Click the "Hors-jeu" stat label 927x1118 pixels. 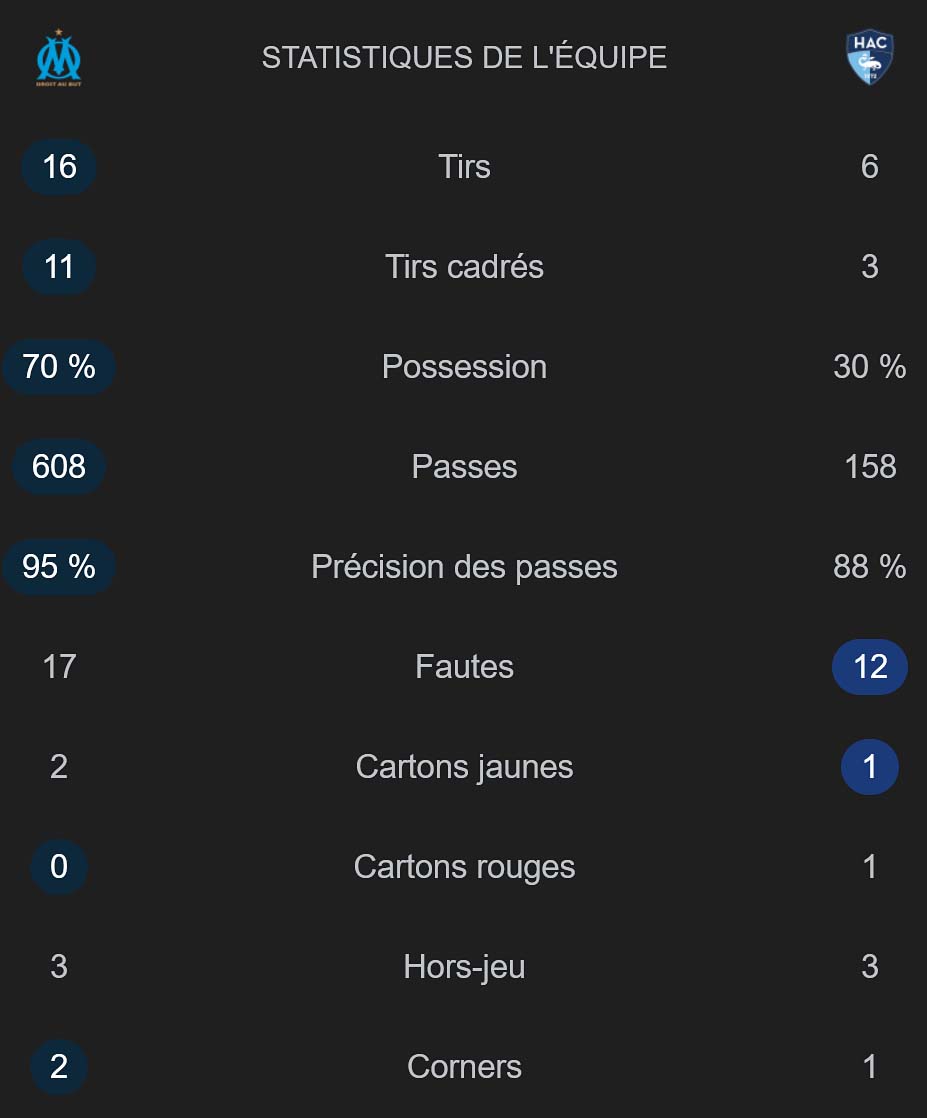tap(464, 966)
